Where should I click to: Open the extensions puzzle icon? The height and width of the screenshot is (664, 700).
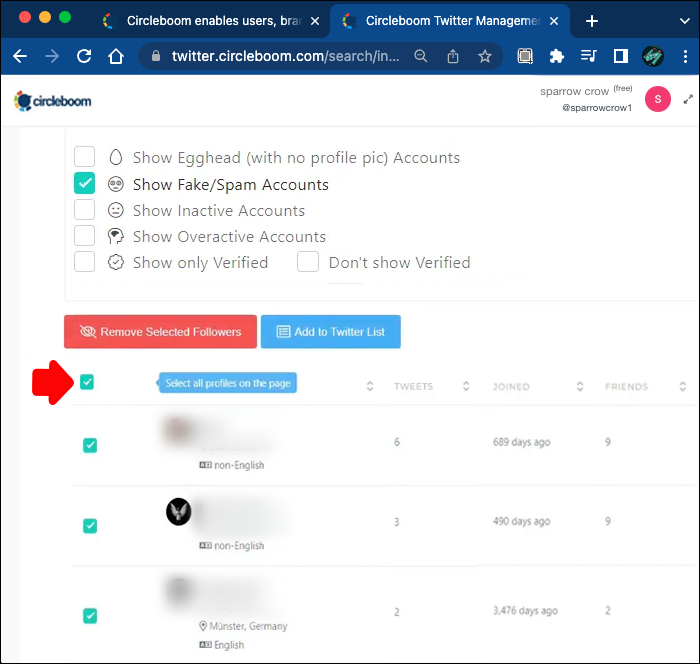coord(557,56)
